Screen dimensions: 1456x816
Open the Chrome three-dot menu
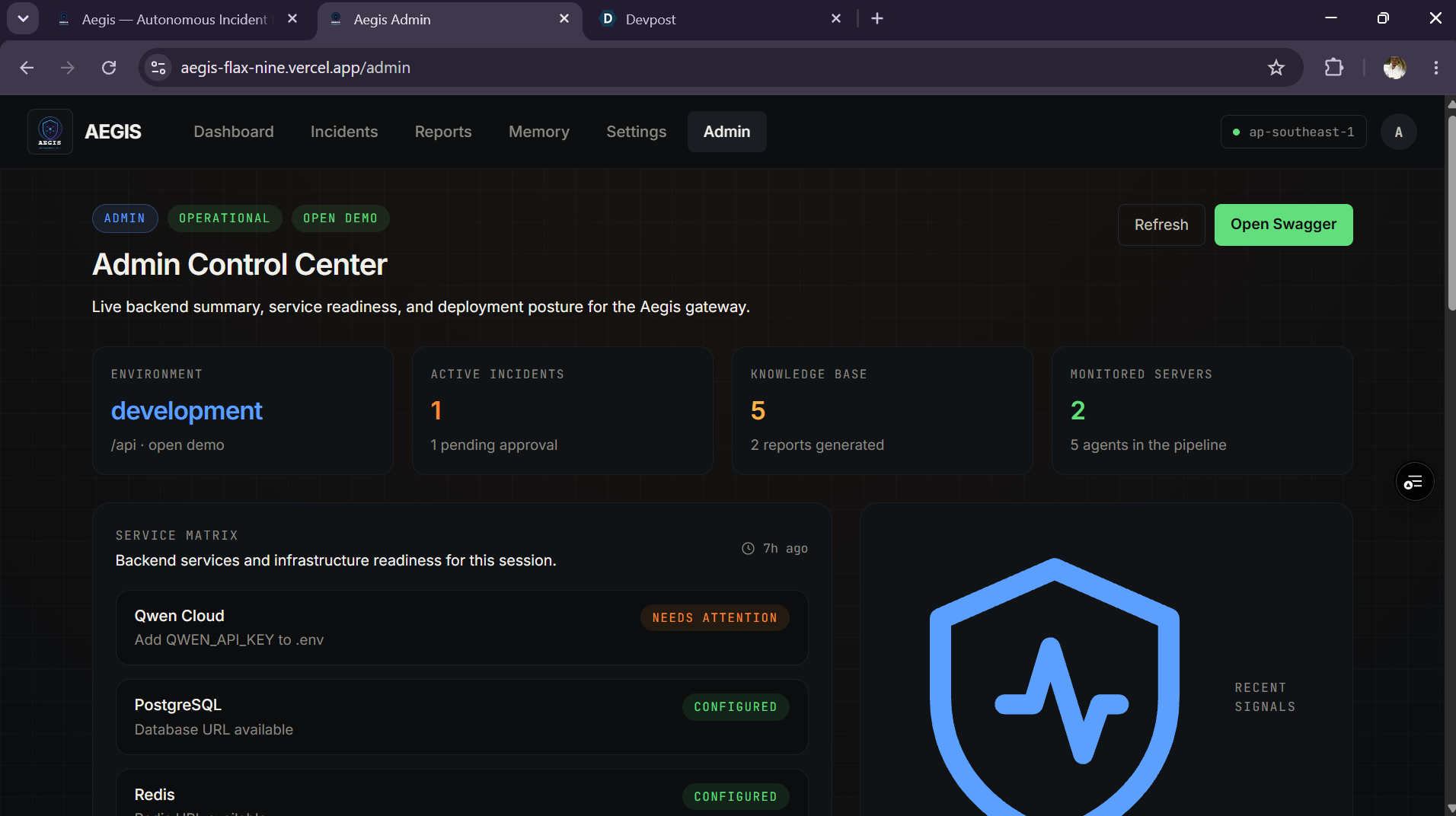point(1436,68)
